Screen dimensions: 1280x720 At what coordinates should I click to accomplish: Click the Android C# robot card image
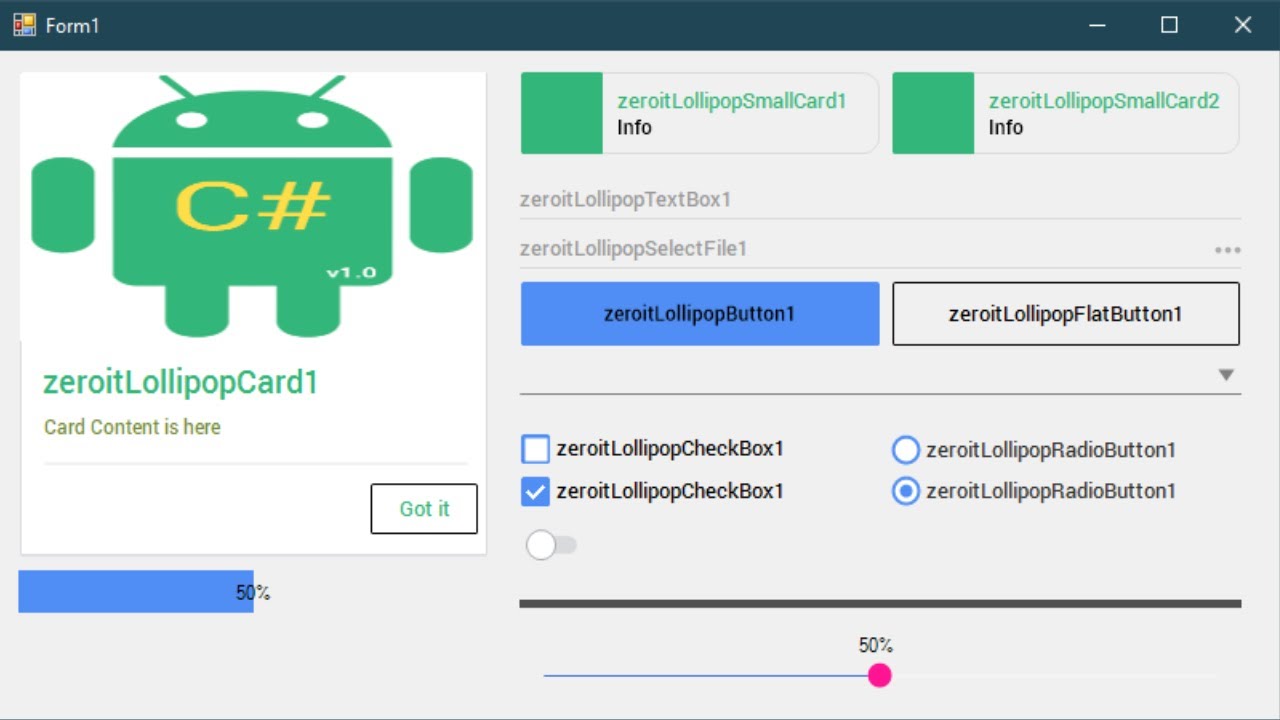(x=253, y=206)
